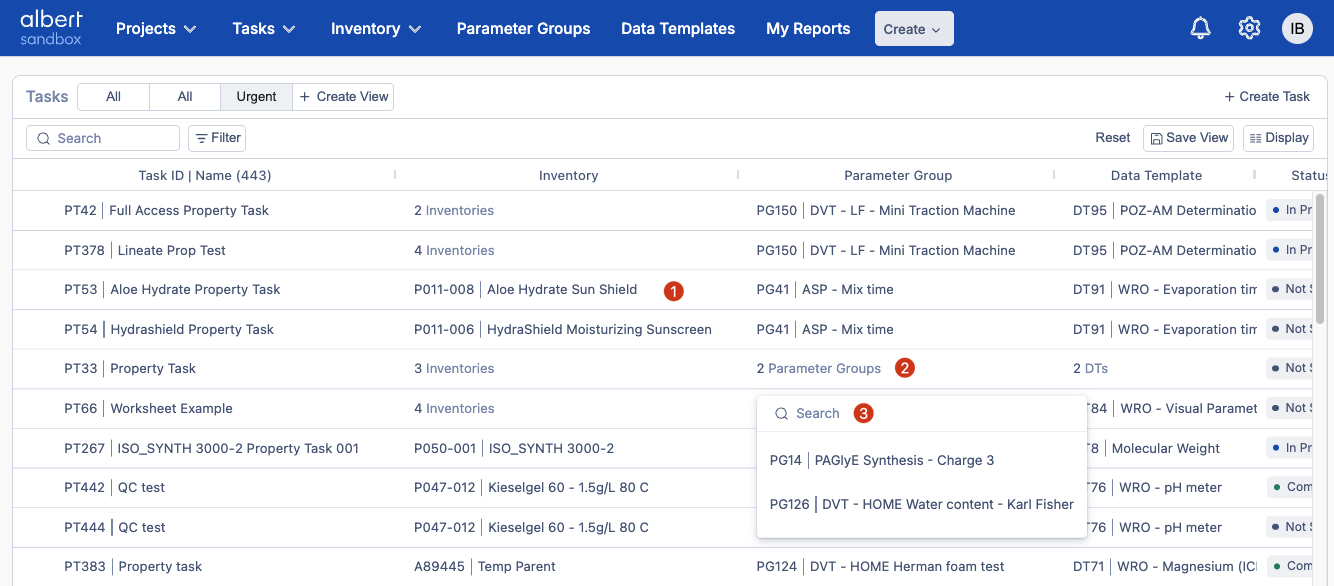Open the settings gear icon
Viewport: 1334px width, 586px height.
click(1249, 29)
